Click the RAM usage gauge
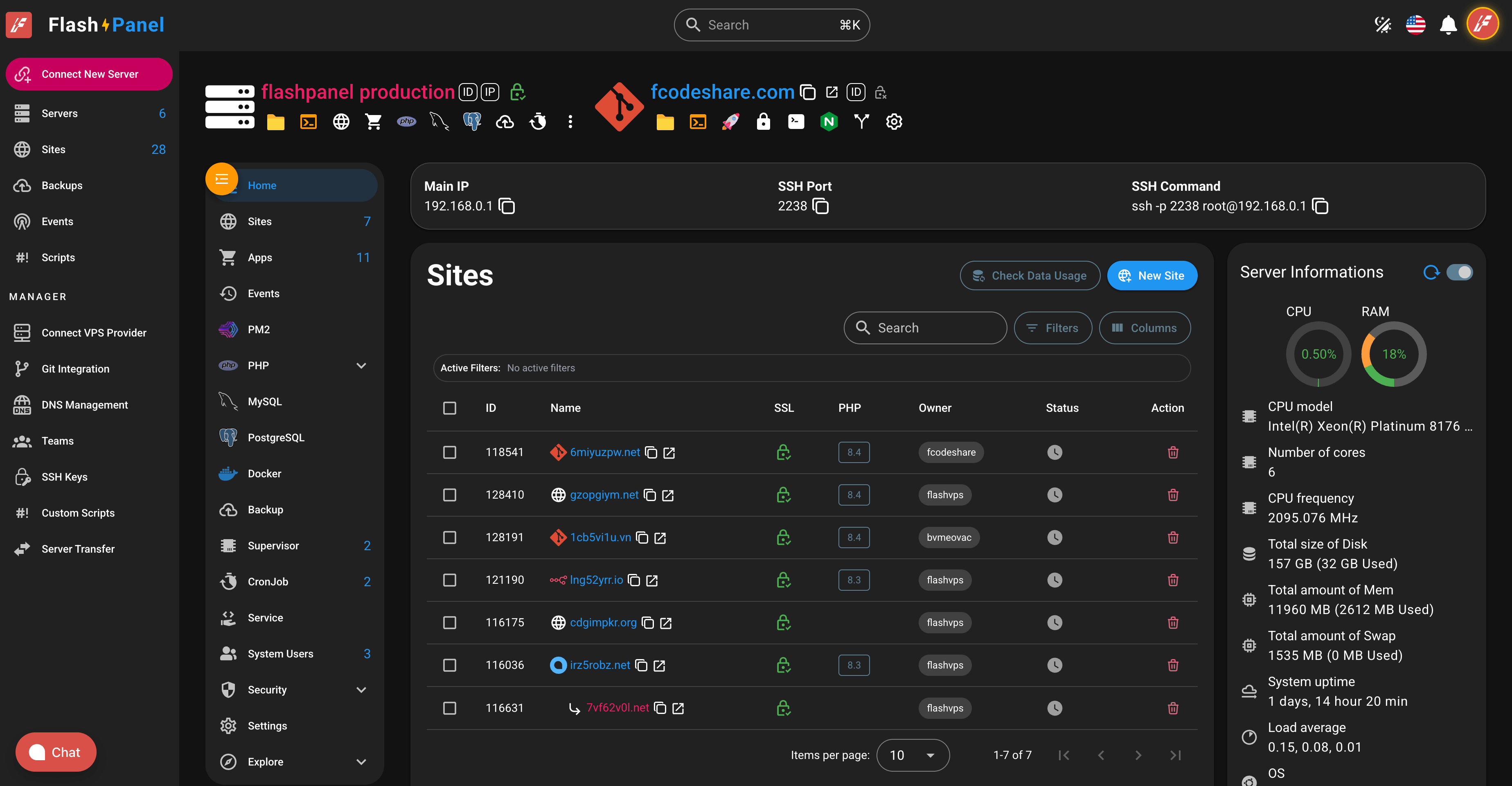This screenshot has height=786, width=1512. tap(1393, 354)
